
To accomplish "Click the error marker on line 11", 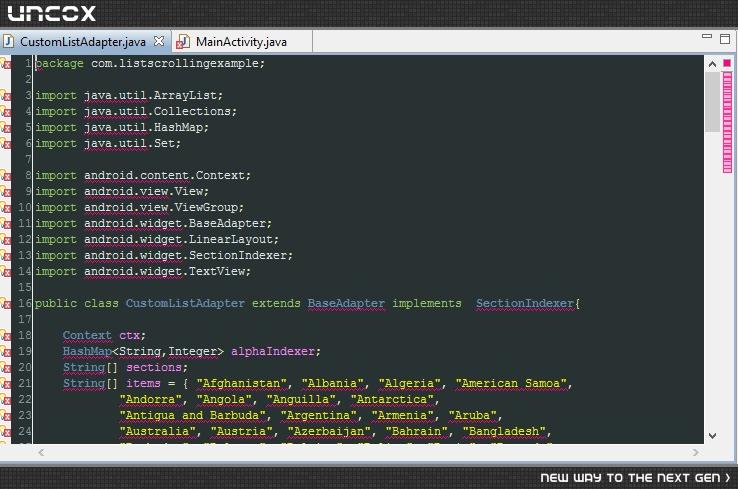I will (x=5, y=224).
